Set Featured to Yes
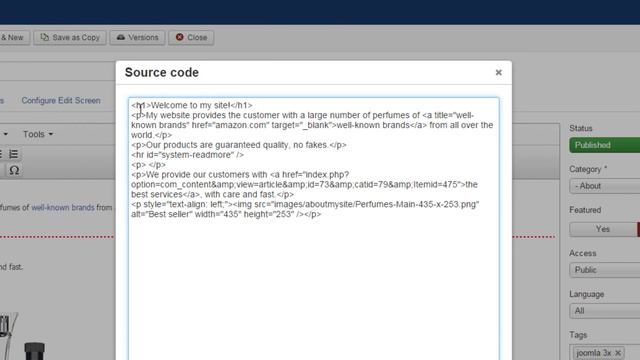 (602, 229)
